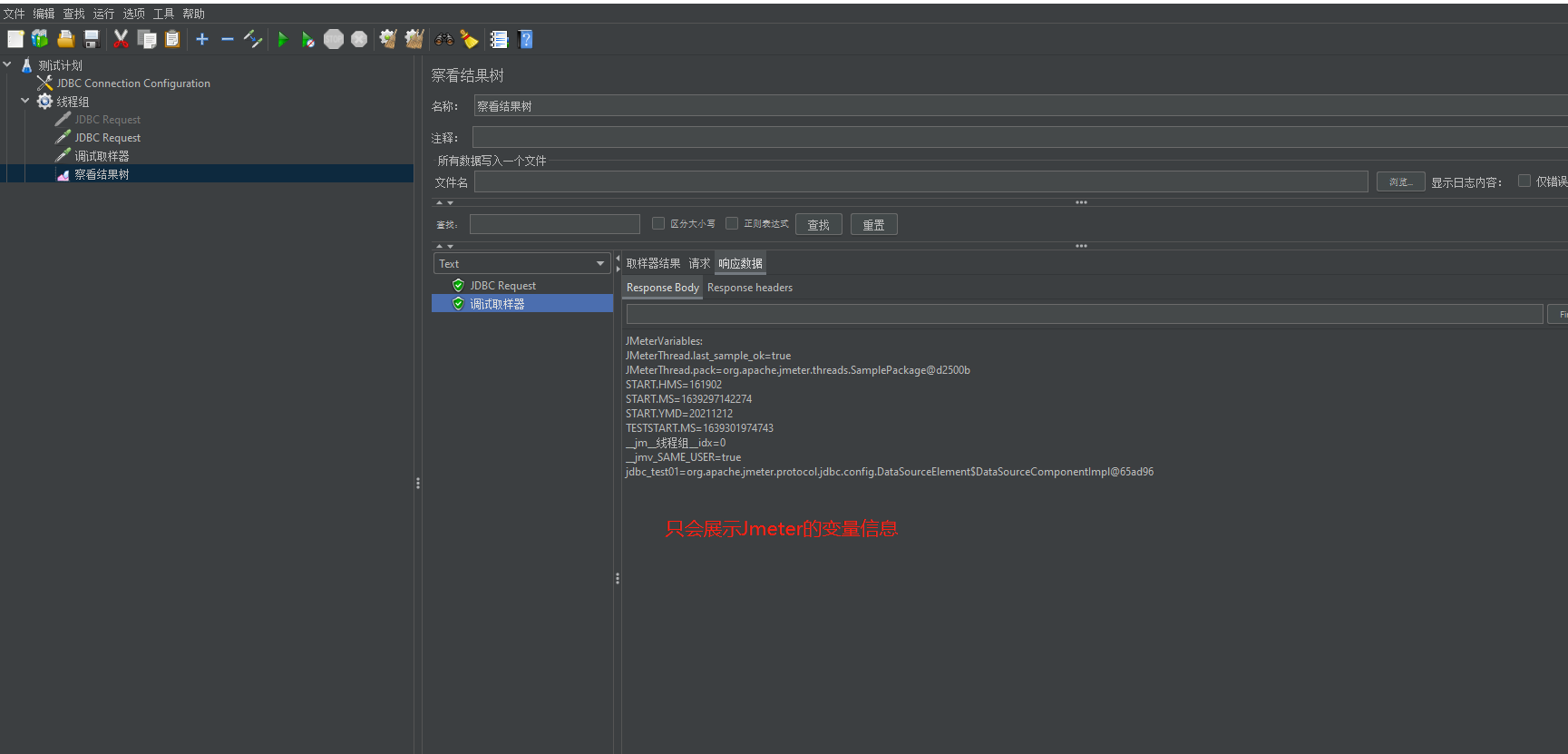This screenshot has height=754, width=1568.
Task: Focus the 文件名 filename field
Action: point(920,181)
